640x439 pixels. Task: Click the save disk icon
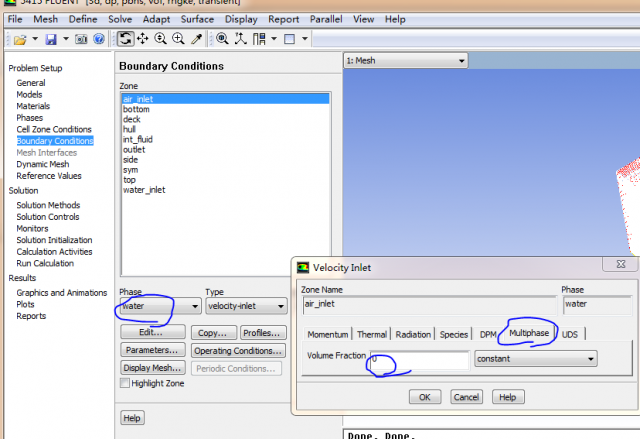pos(50,39)
